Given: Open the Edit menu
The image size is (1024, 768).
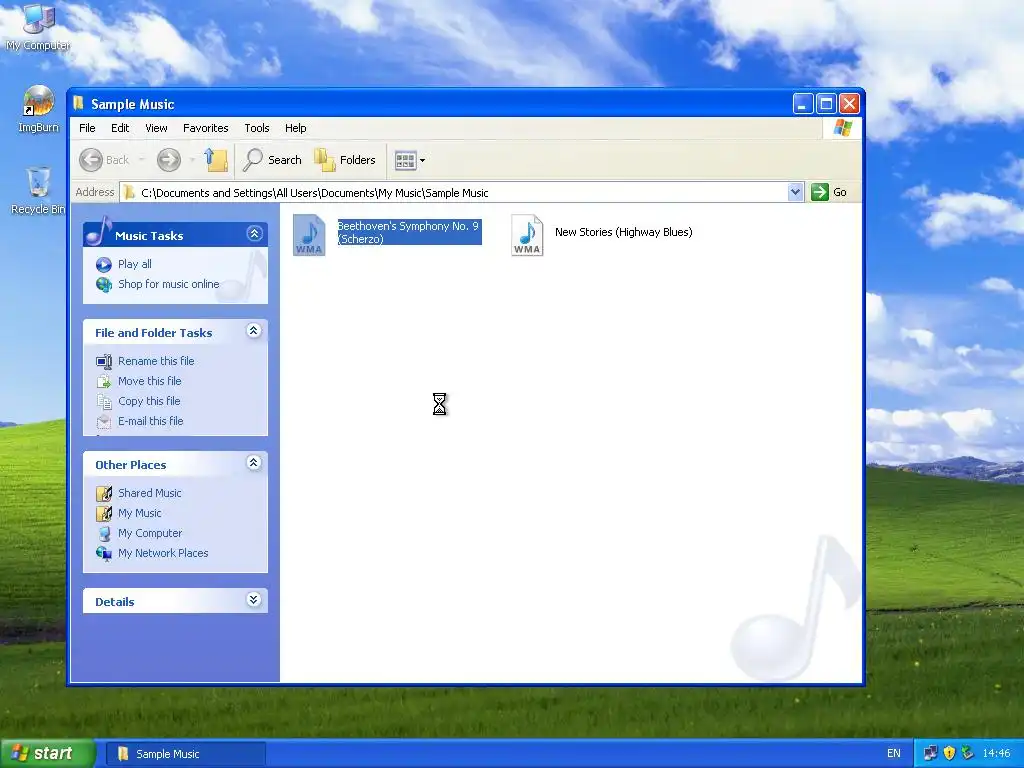Looking at the screenshot, I should (120, 128).
